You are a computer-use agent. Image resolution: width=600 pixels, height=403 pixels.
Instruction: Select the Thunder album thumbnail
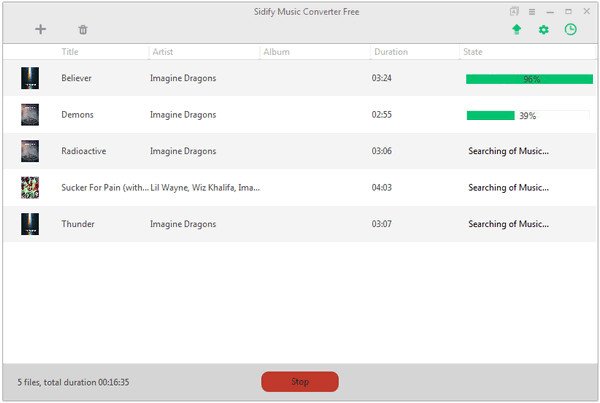[30, 224]
